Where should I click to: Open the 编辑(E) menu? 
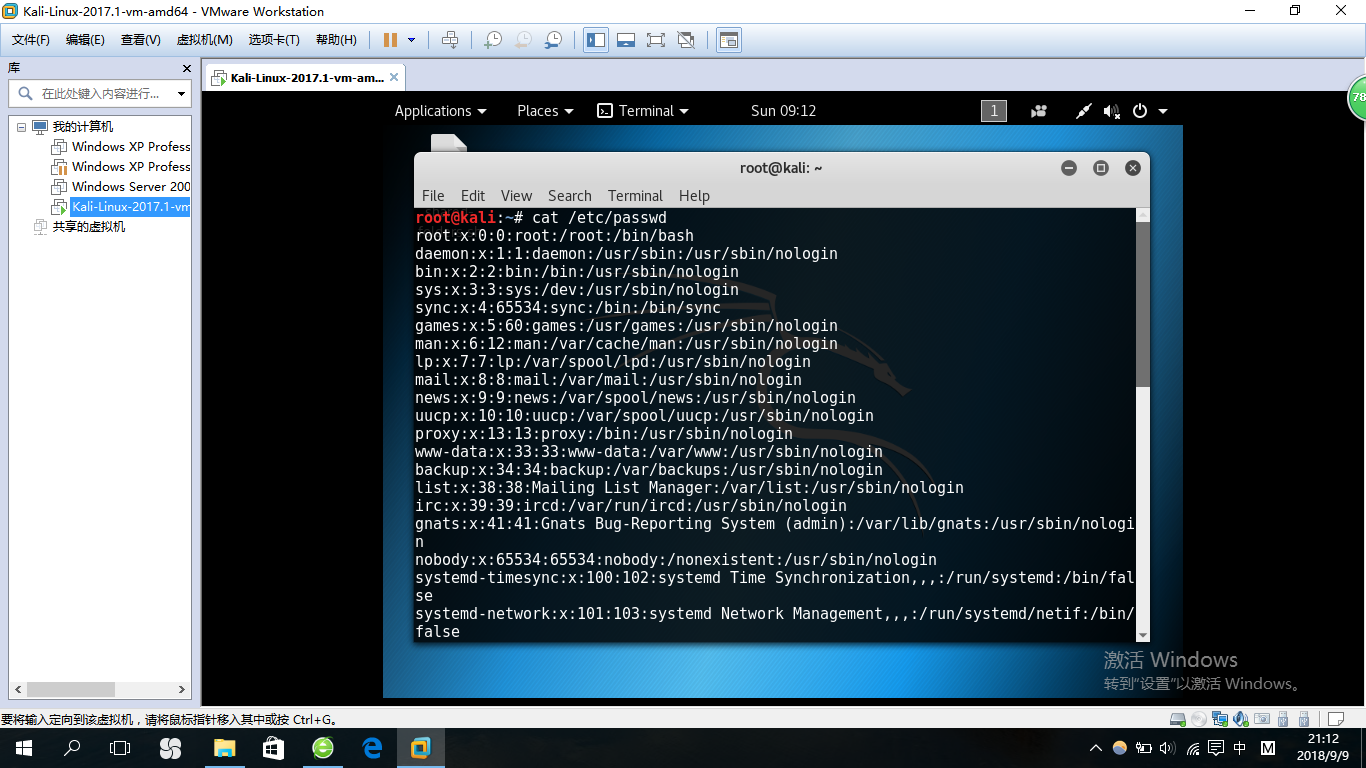click(x=85, y=40)
